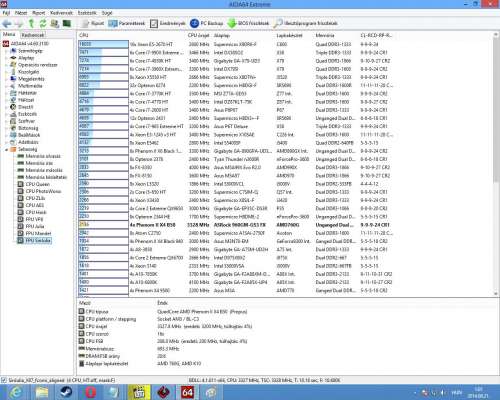Click the driver updates search toolbar button
500x400 pixels.
(306, 23)
